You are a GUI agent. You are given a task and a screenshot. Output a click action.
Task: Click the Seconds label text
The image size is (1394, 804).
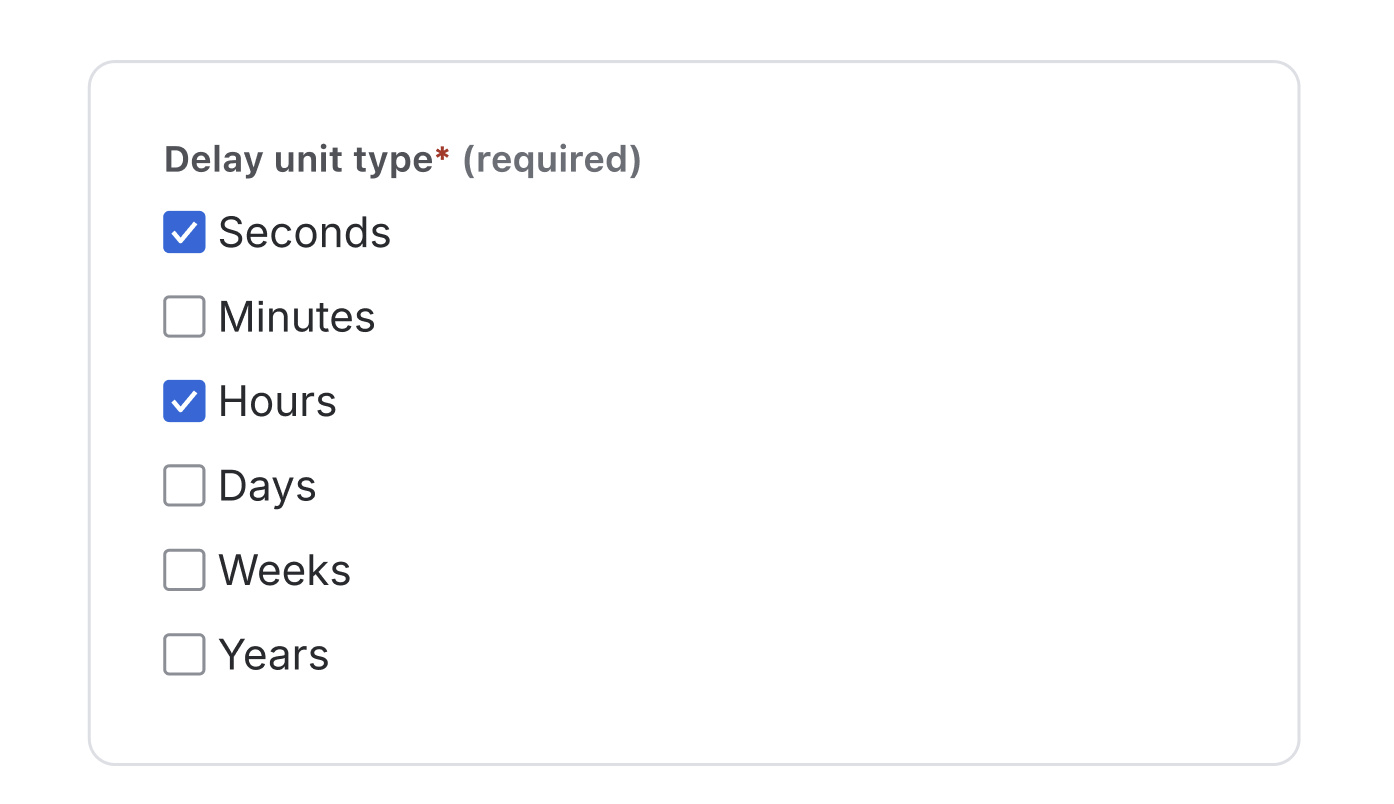pos(305,232)
